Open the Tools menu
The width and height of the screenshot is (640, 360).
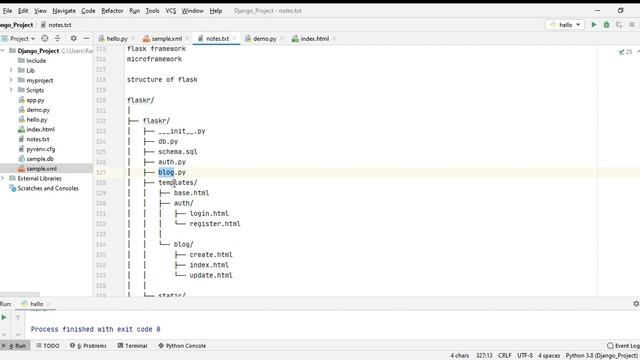[x=152, y=11]
